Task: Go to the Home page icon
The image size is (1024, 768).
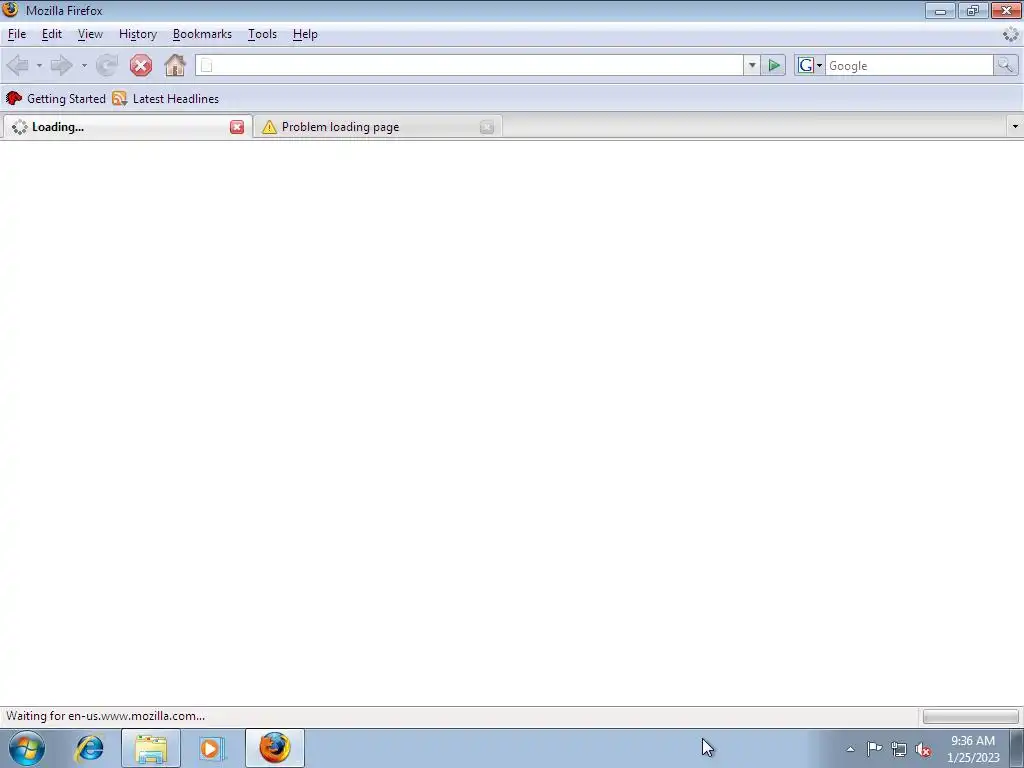Action: (175, 65)
